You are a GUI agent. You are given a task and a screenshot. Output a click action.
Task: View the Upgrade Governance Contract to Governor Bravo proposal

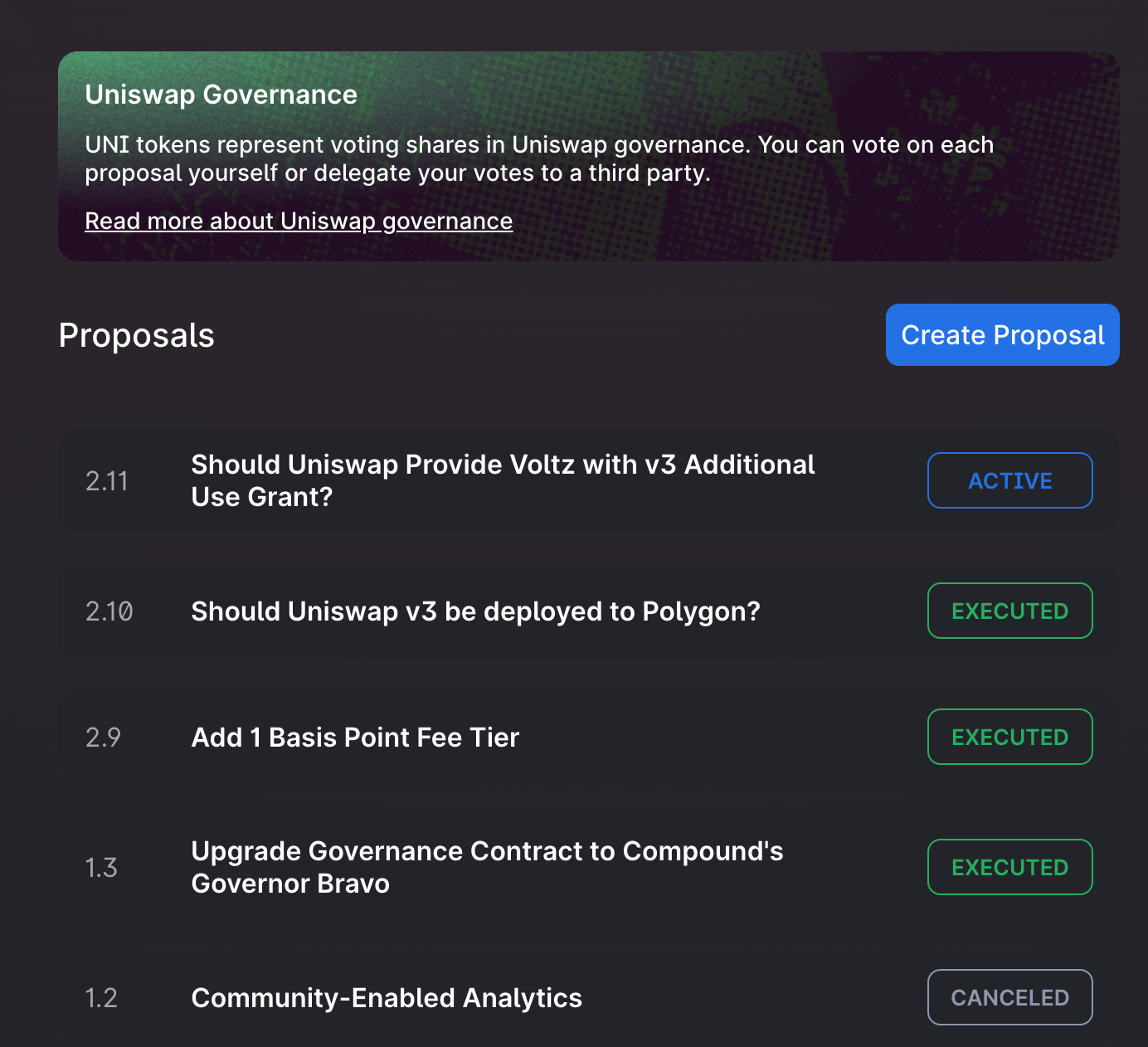tap(588, 868)
